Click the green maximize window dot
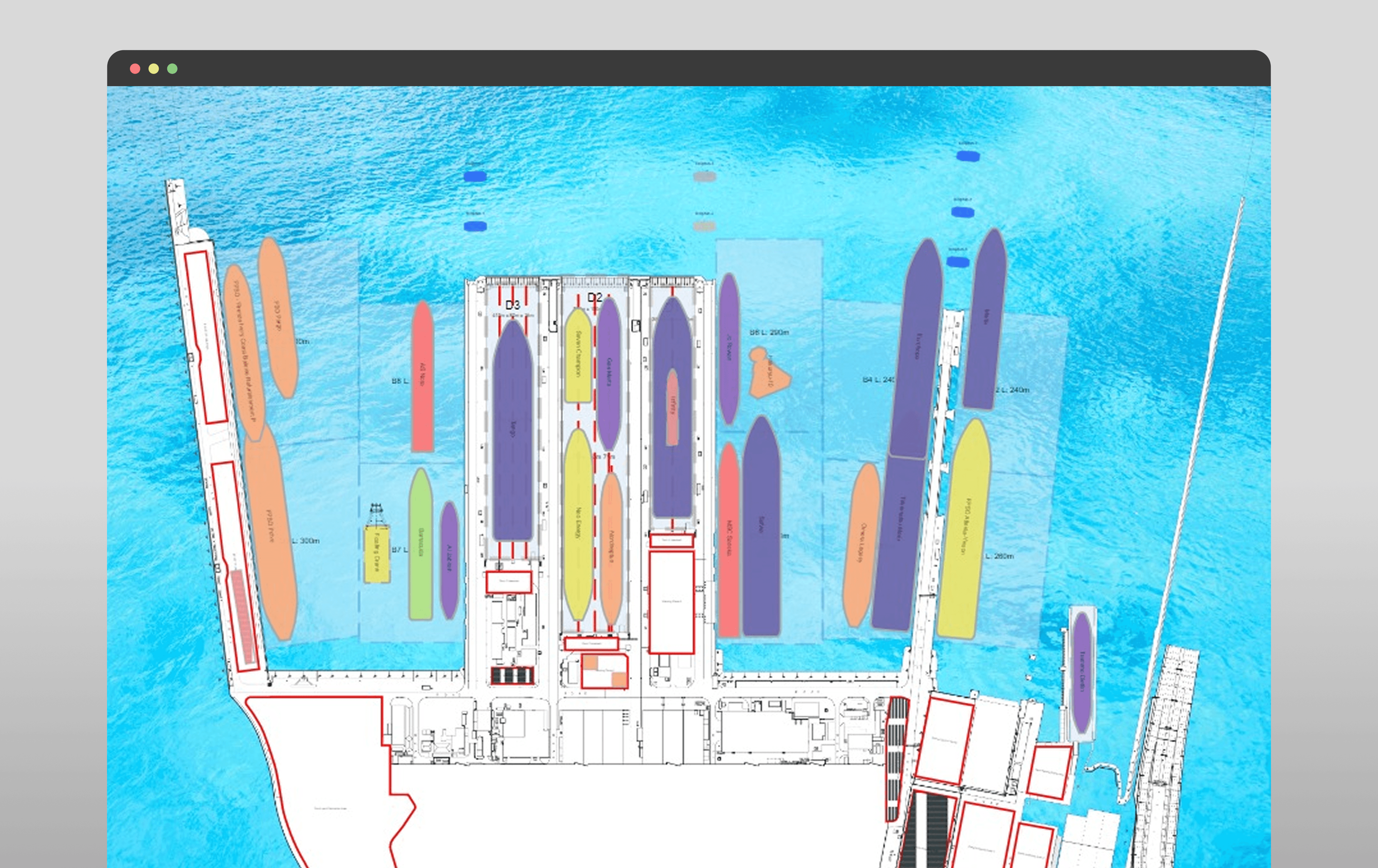The width and height of the screenshot is (1378, 868). (172, 69)
